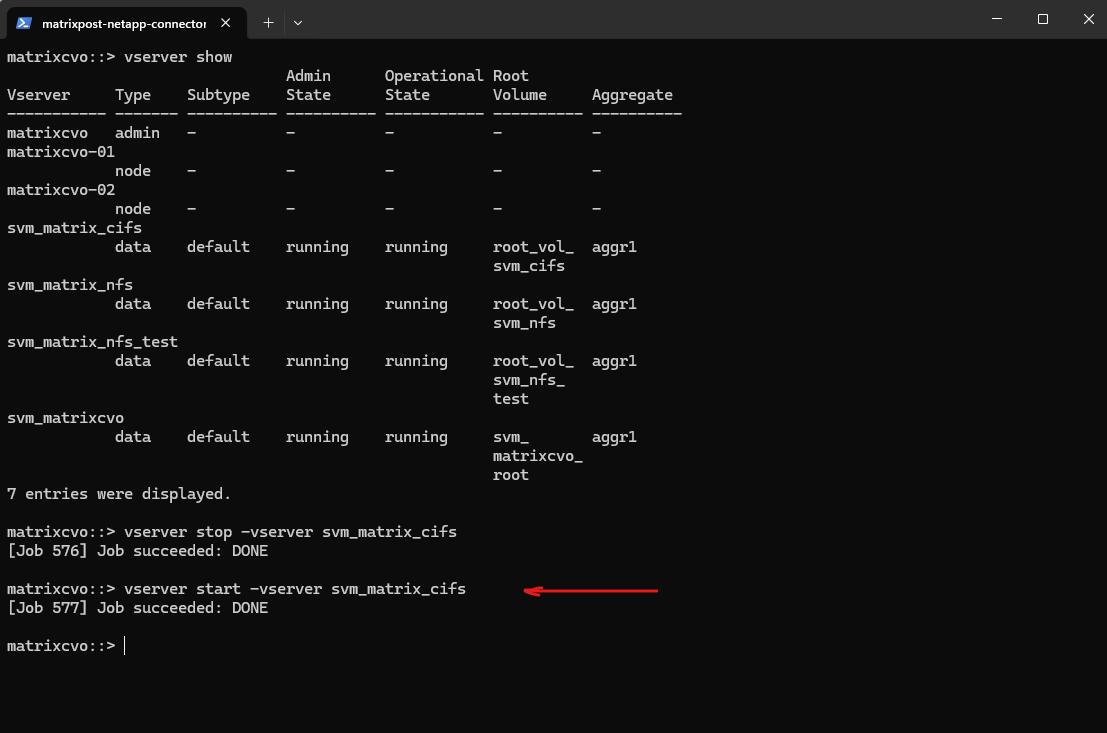Expand the new tab profile dropdown chevron
Screen dimensions: 1107x733
coord(298,22)
